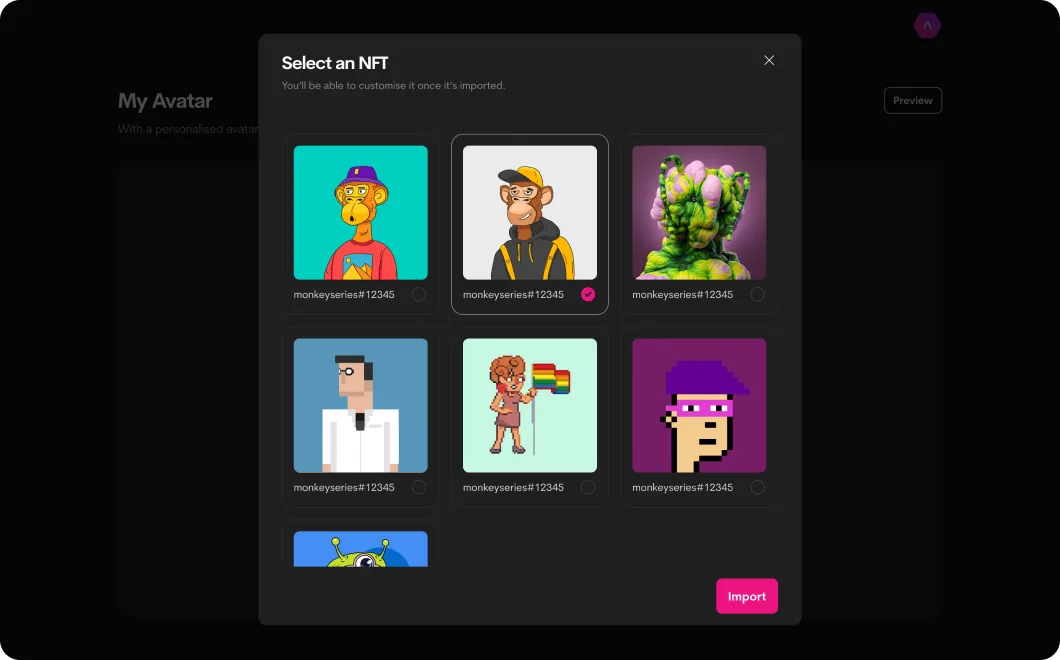Select the orange ape with purple bucket hat
1060x660 pixels.
[360, 212]
